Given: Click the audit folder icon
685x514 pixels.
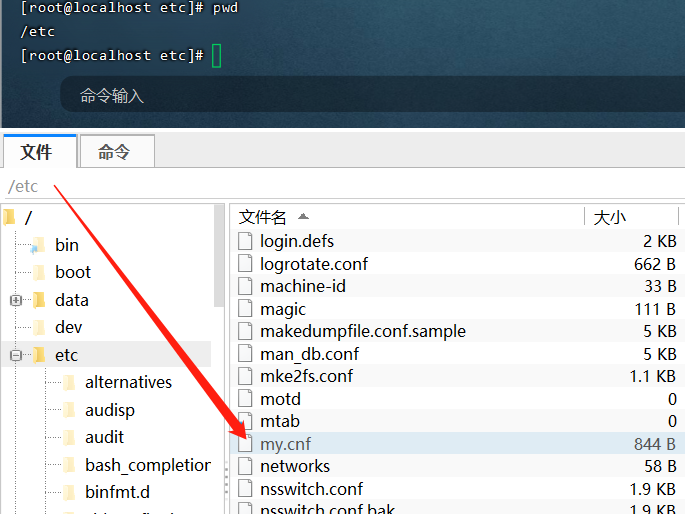Looking at the screenshot, I should coord(69,438).
